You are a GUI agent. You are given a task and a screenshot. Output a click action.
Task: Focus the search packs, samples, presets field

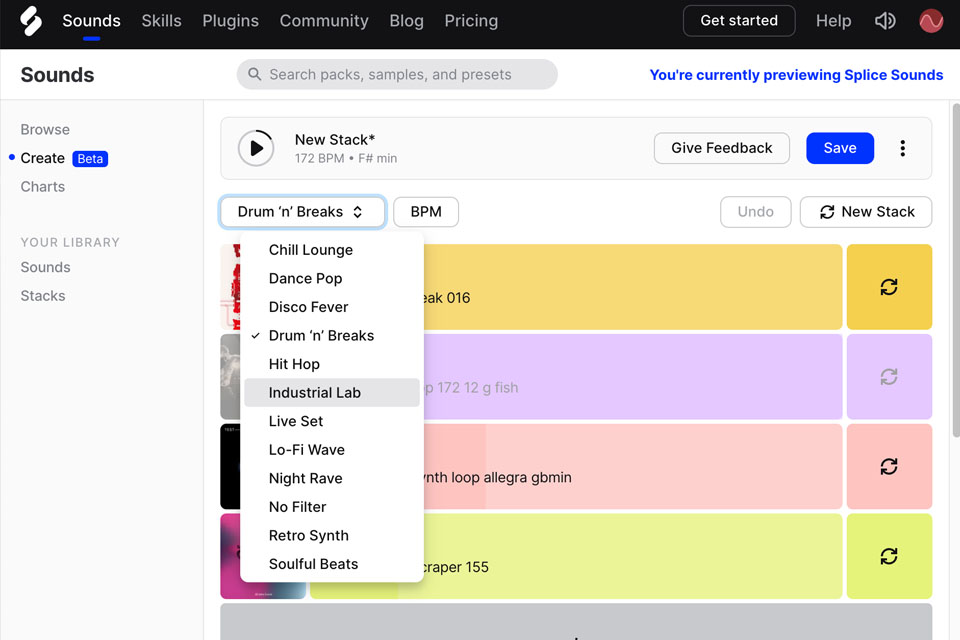397,74
